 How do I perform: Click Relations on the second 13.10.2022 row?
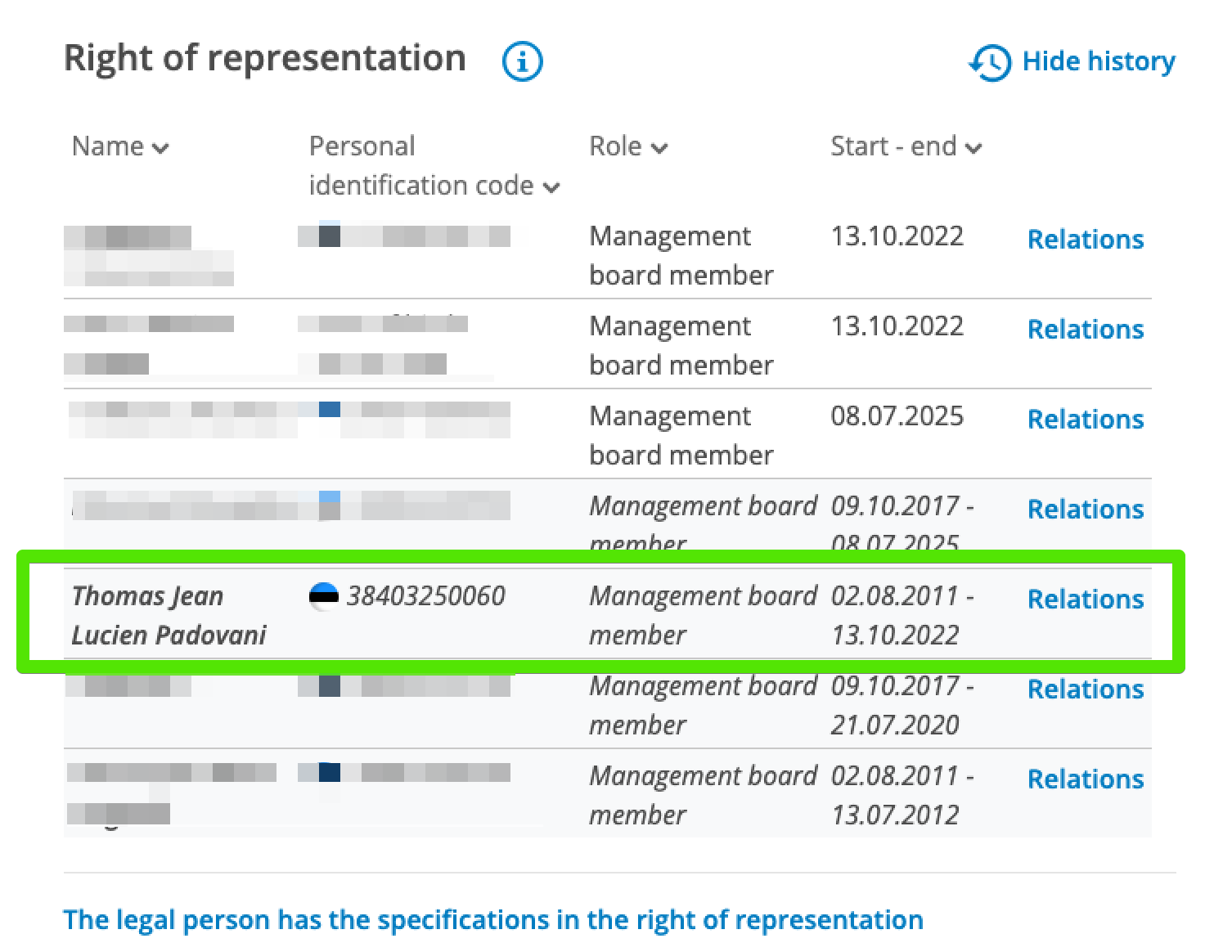tap(1085, 329)
